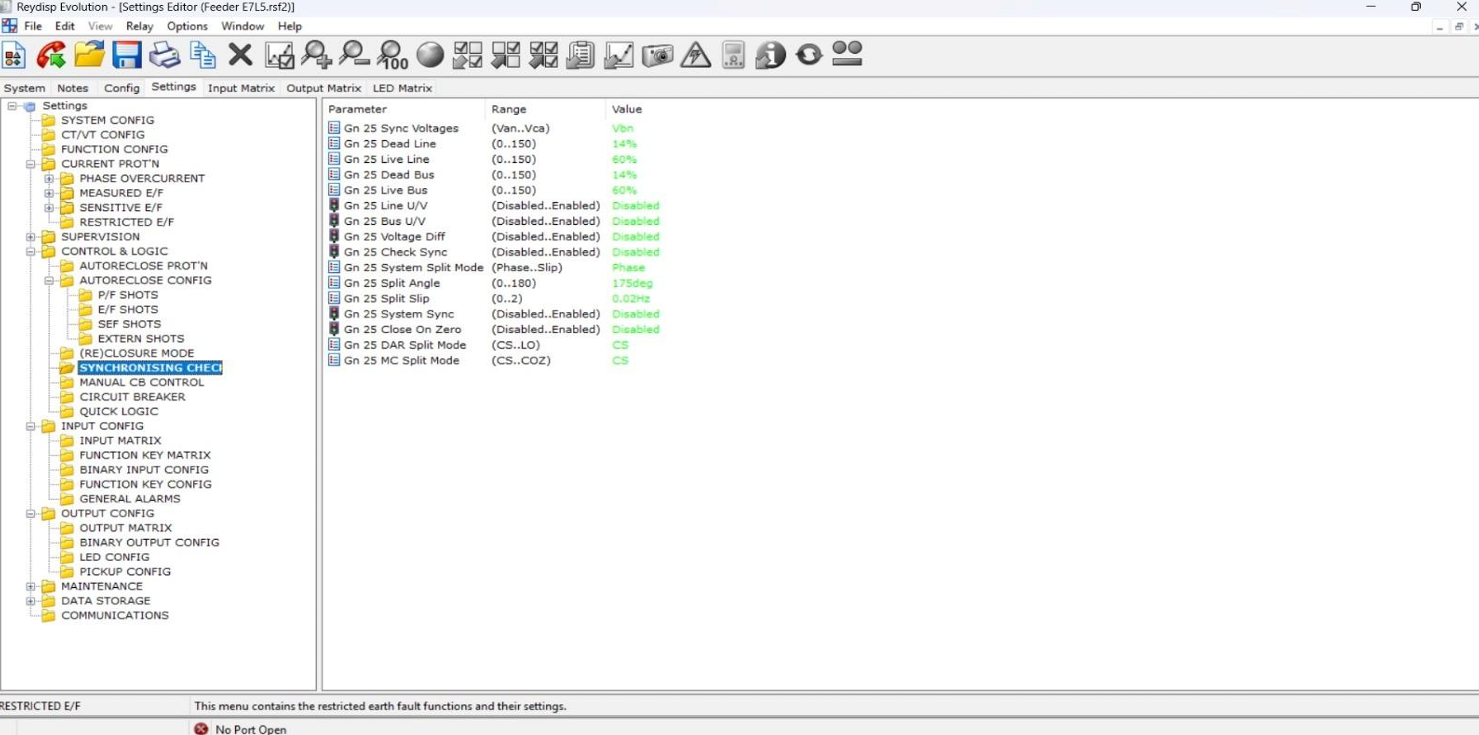Toggle Gn 25 Line U/V to Enabled
The image size is (1479, 735).
point(636,205)
